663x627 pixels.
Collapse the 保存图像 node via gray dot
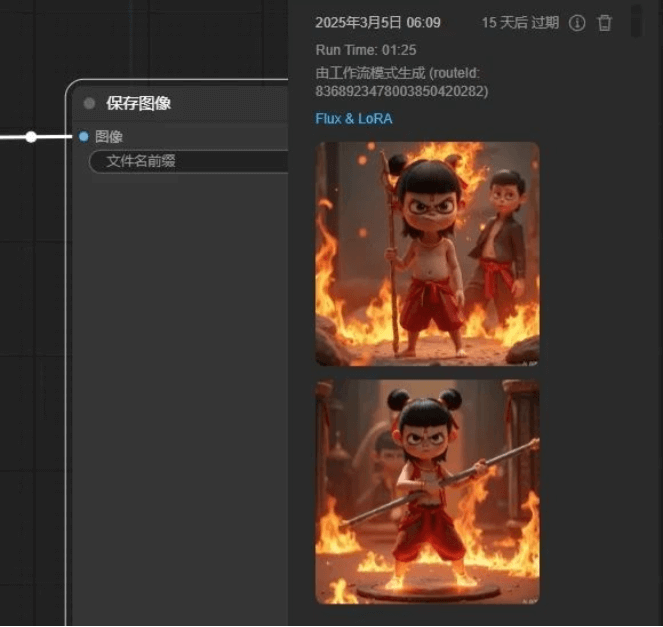(89, 103)
